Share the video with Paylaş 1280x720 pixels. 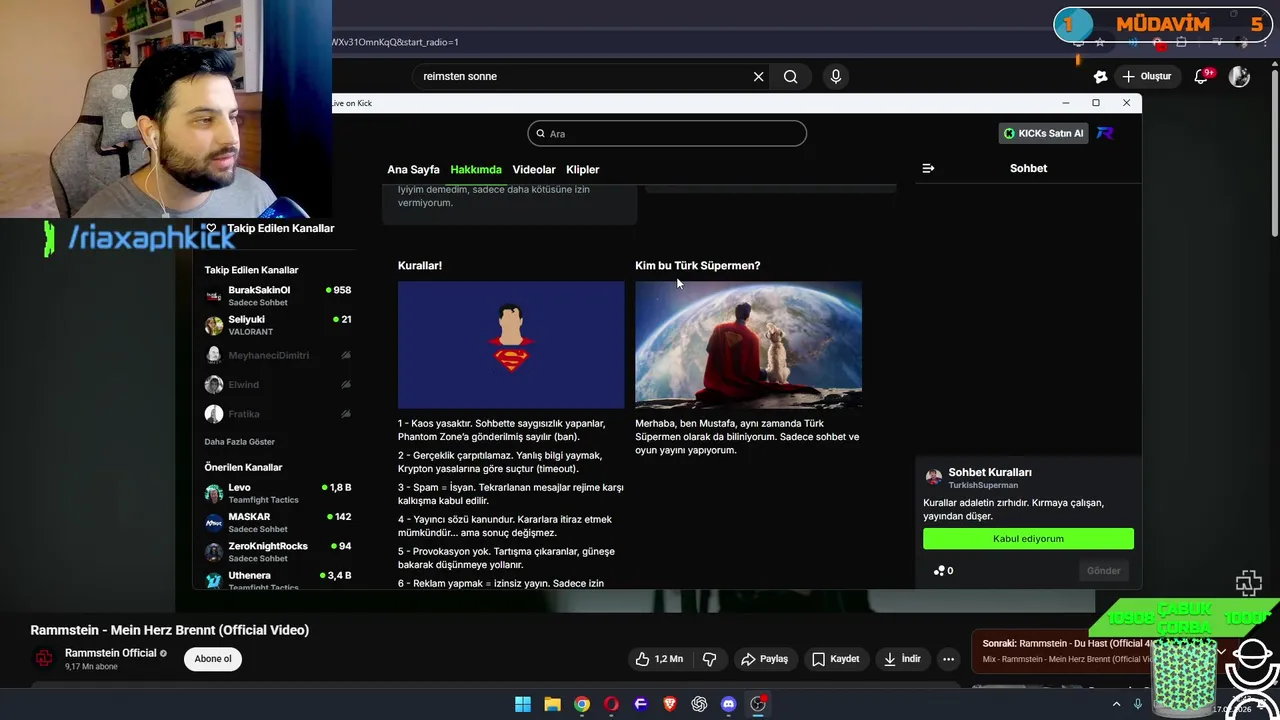point(764,659)
